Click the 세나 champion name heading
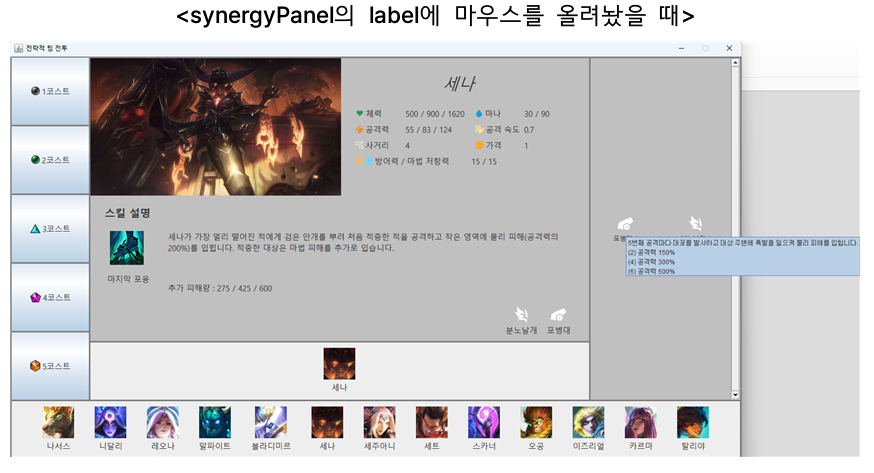This screenshot has height=473, width=874. tap(459, 84)
